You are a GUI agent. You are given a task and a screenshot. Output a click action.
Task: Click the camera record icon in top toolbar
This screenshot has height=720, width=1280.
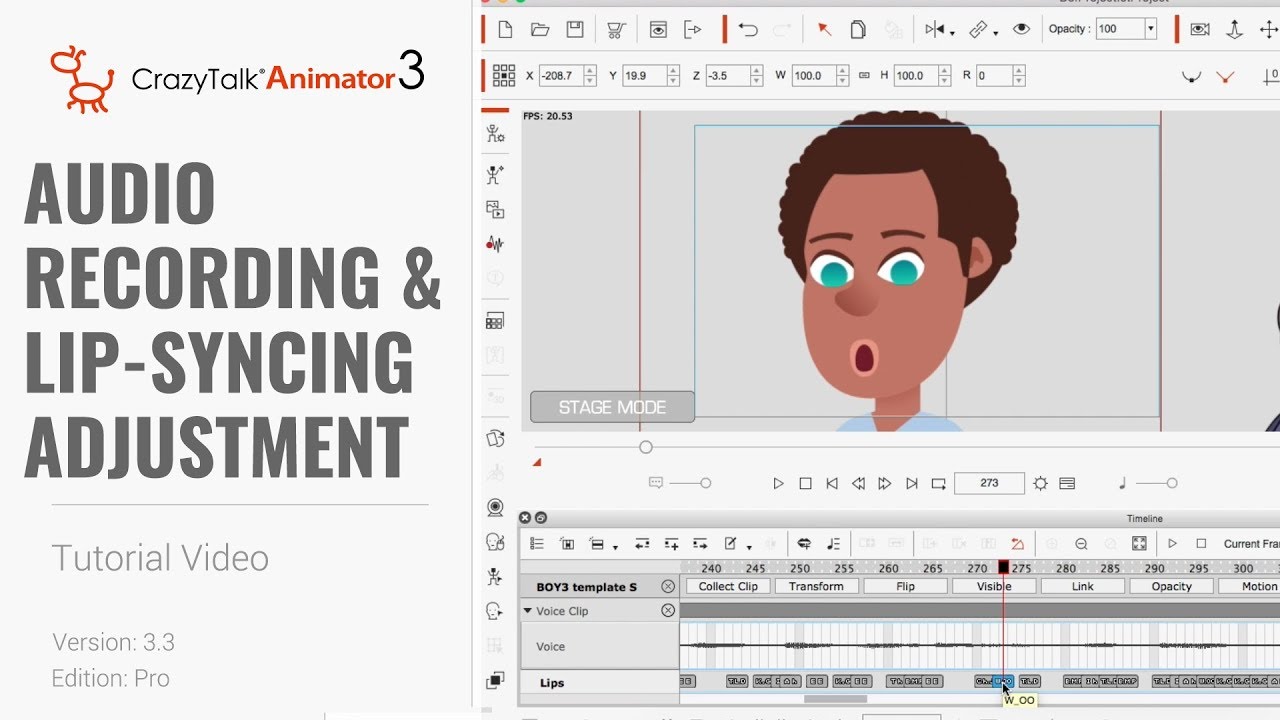1200,30
